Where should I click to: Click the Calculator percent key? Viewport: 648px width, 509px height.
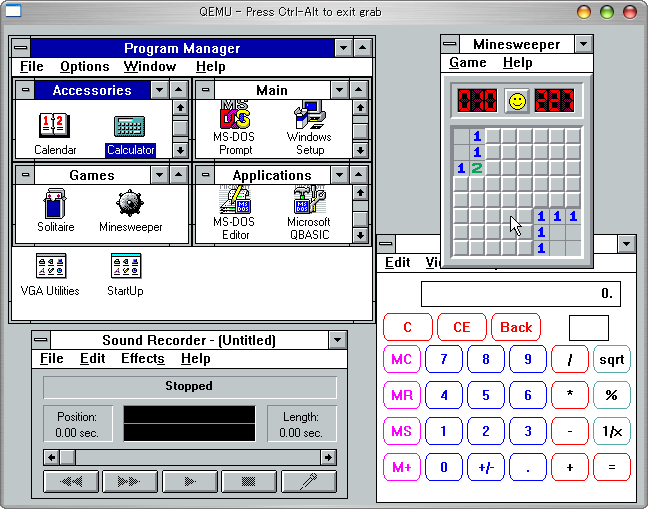(x=612, y=395)
